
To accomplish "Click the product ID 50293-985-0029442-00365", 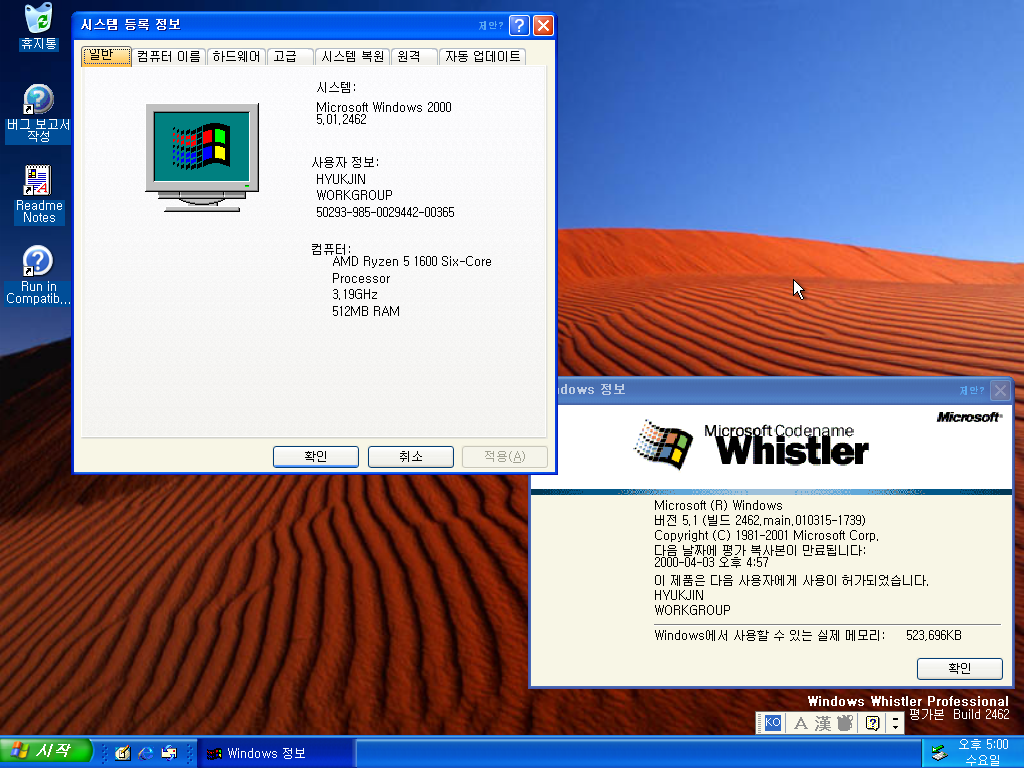I will point(385,212).
